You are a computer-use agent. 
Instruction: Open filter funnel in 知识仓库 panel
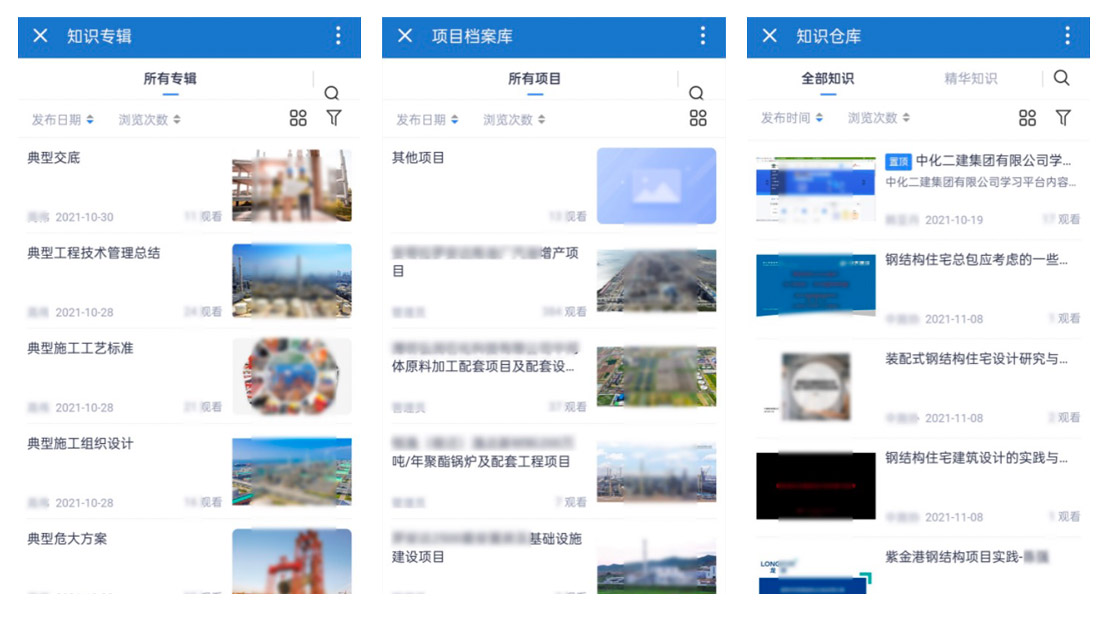tap(1063, 118)
